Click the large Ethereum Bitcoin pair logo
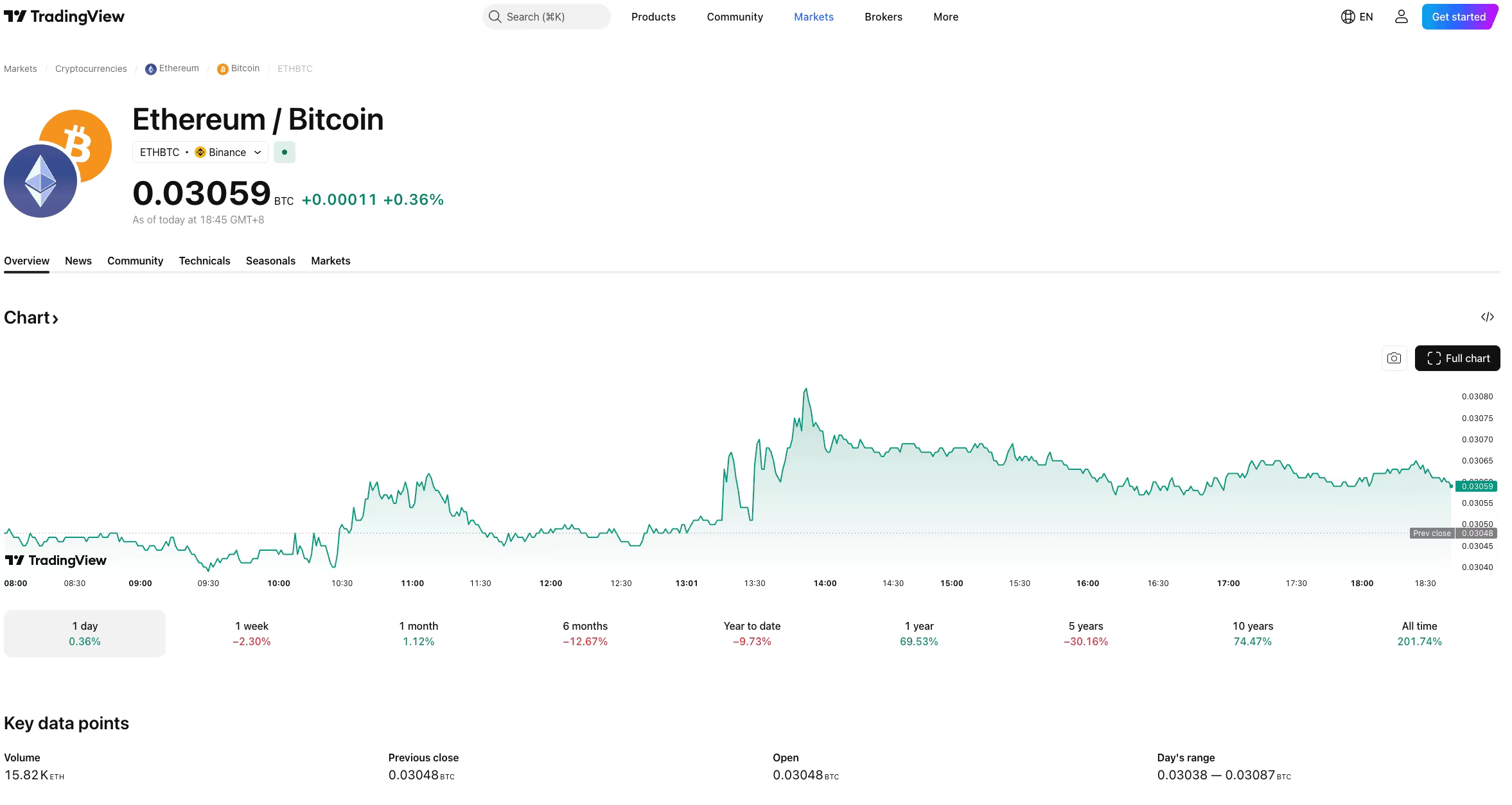 click(x=58, y=164)
